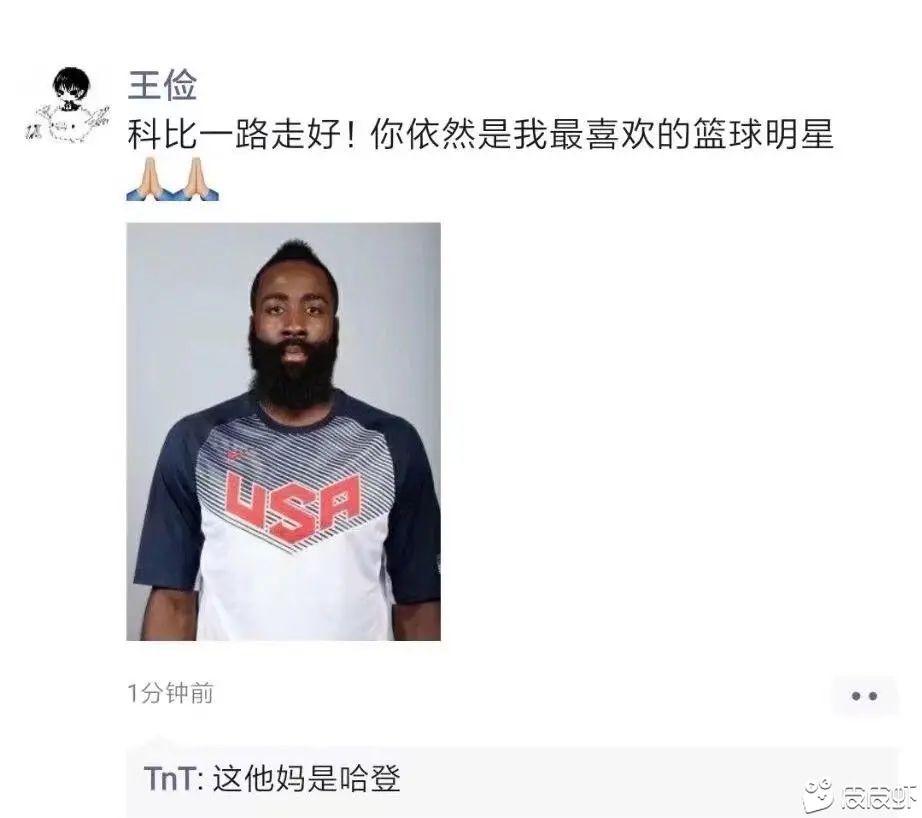Open 王俭's cartoon profile avatar
922x818 pixels.
[x=67, y=106]
